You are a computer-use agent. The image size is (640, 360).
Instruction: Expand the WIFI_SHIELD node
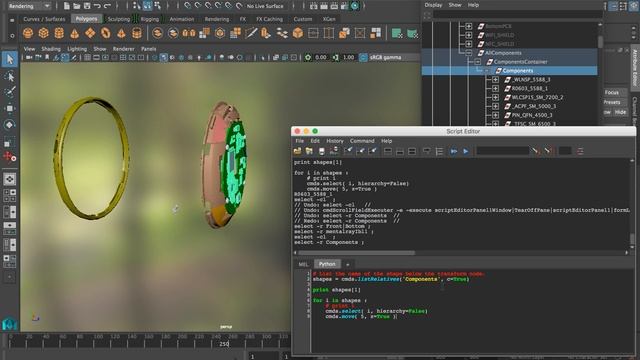pos(469,35)
